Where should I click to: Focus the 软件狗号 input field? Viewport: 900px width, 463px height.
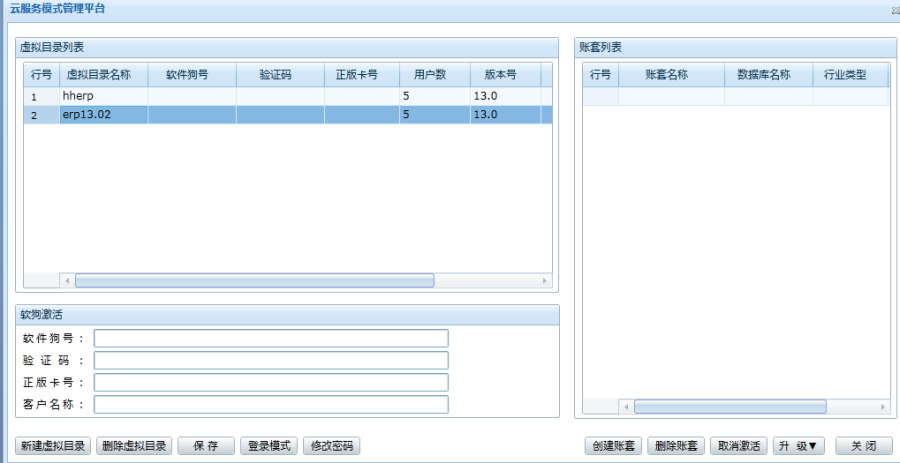(271, 338)
